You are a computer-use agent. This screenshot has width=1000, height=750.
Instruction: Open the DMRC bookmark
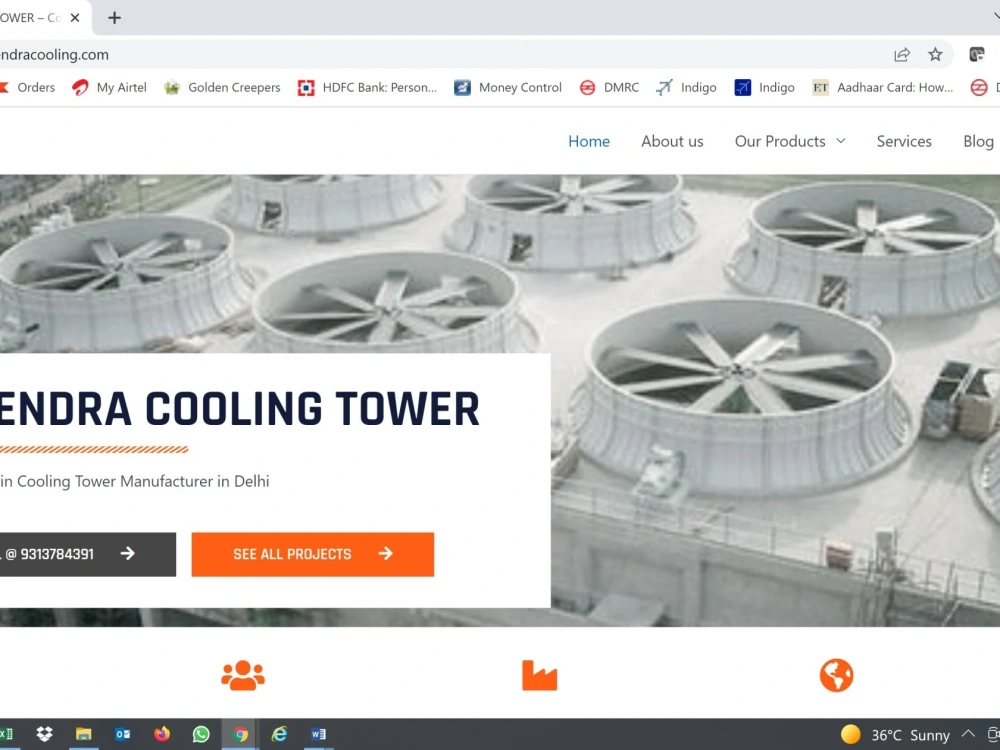click(609, 87)
